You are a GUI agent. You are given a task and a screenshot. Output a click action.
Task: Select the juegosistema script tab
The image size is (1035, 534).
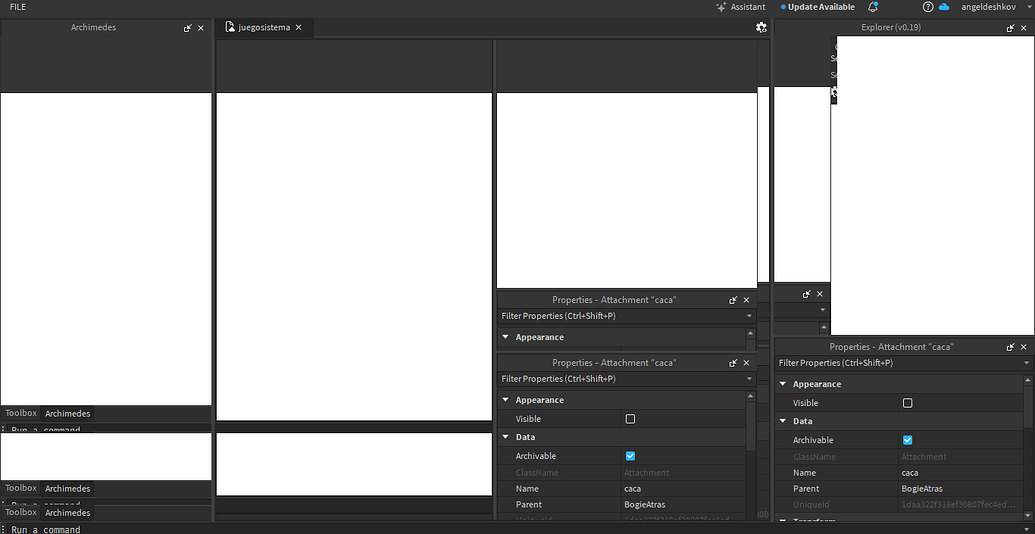[x=264, y=28]
